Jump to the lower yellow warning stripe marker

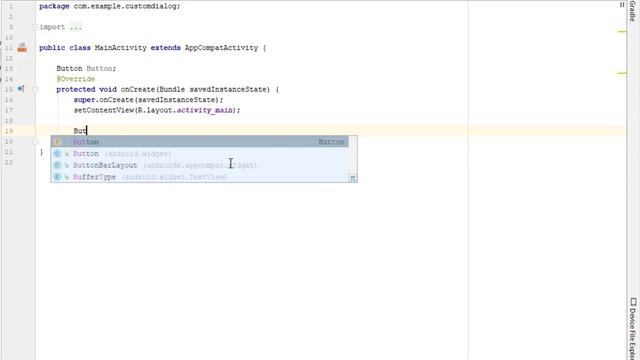pyautogui.click(x=622, y=73)
